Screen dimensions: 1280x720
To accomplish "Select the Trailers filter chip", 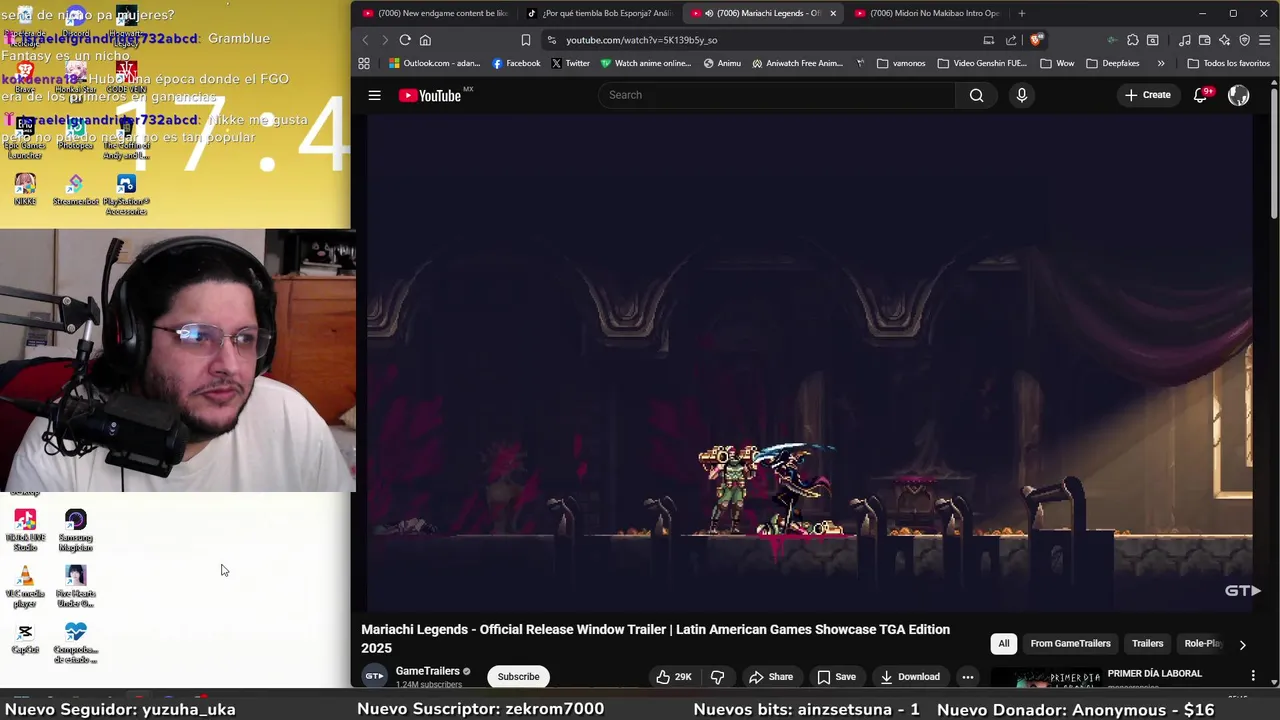I will pos(1147,644).
